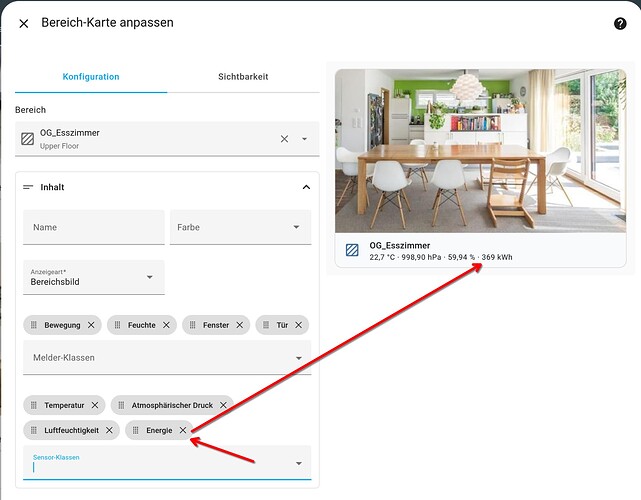641x500 pixels.
Task: Click the Inhalt section list icon
Action: (x=28, y=187)
